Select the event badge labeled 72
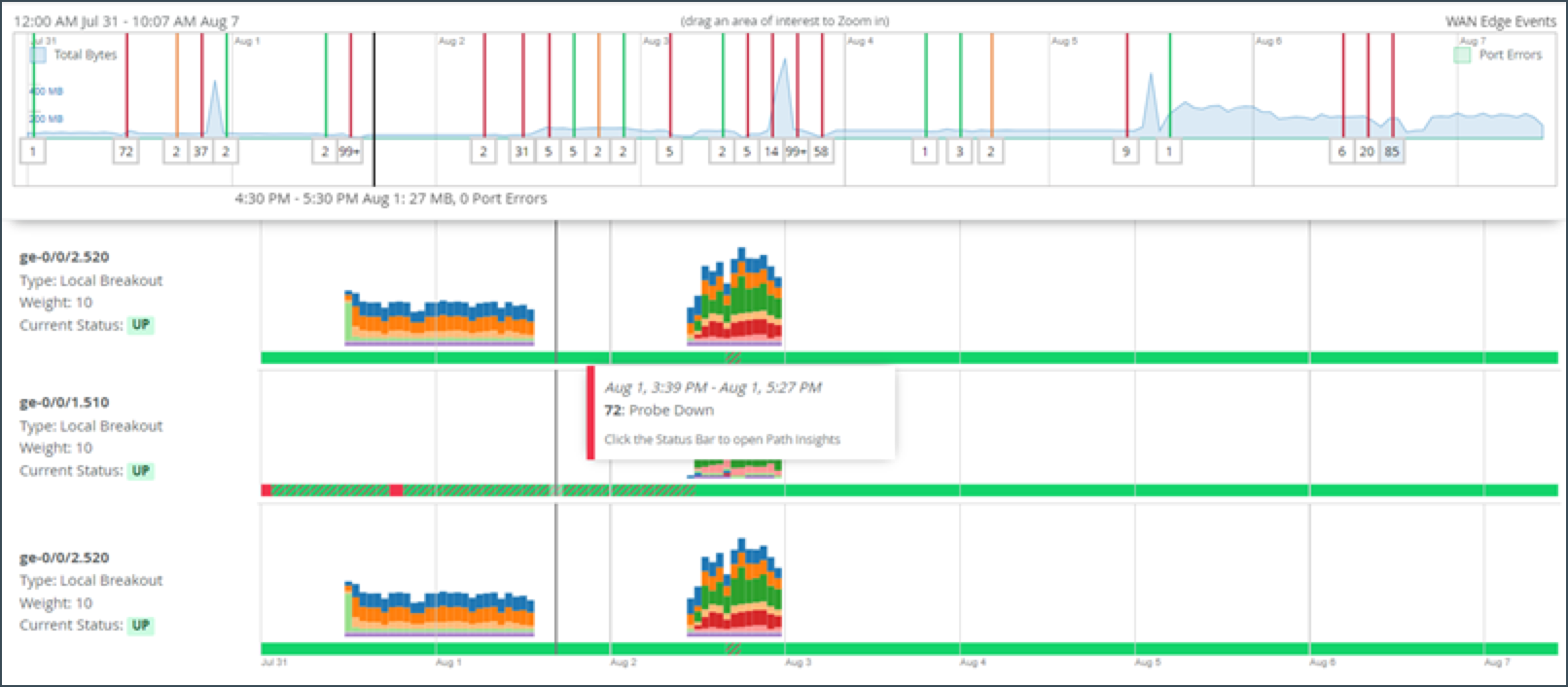Screen dimensions: 1568x687 125,152
